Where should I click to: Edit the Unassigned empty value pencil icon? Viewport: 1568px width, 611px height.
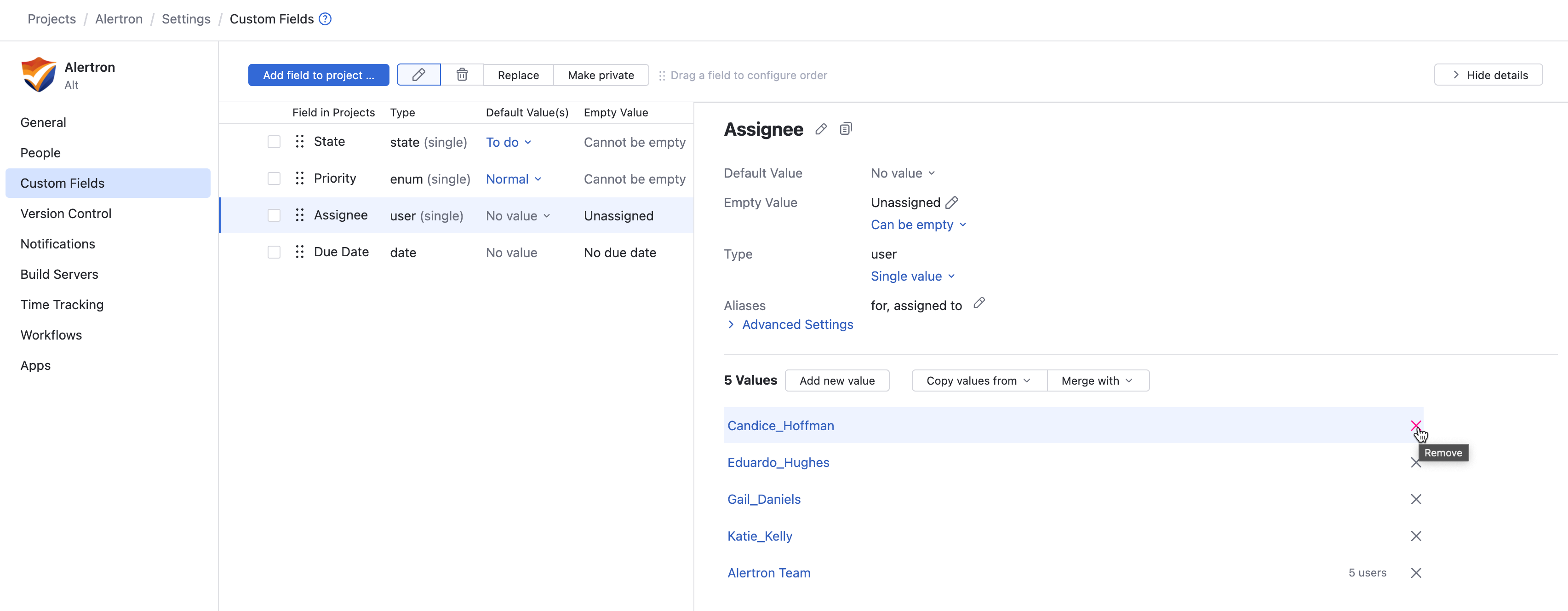pos(952,202)
